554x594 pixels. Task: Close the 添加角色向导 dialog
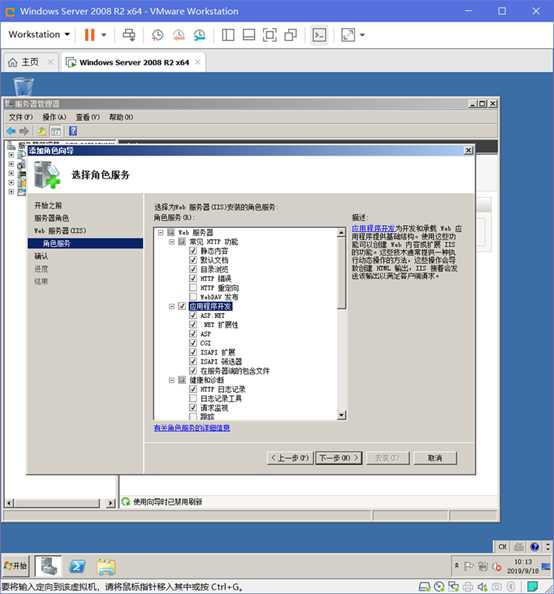point(468,150)
